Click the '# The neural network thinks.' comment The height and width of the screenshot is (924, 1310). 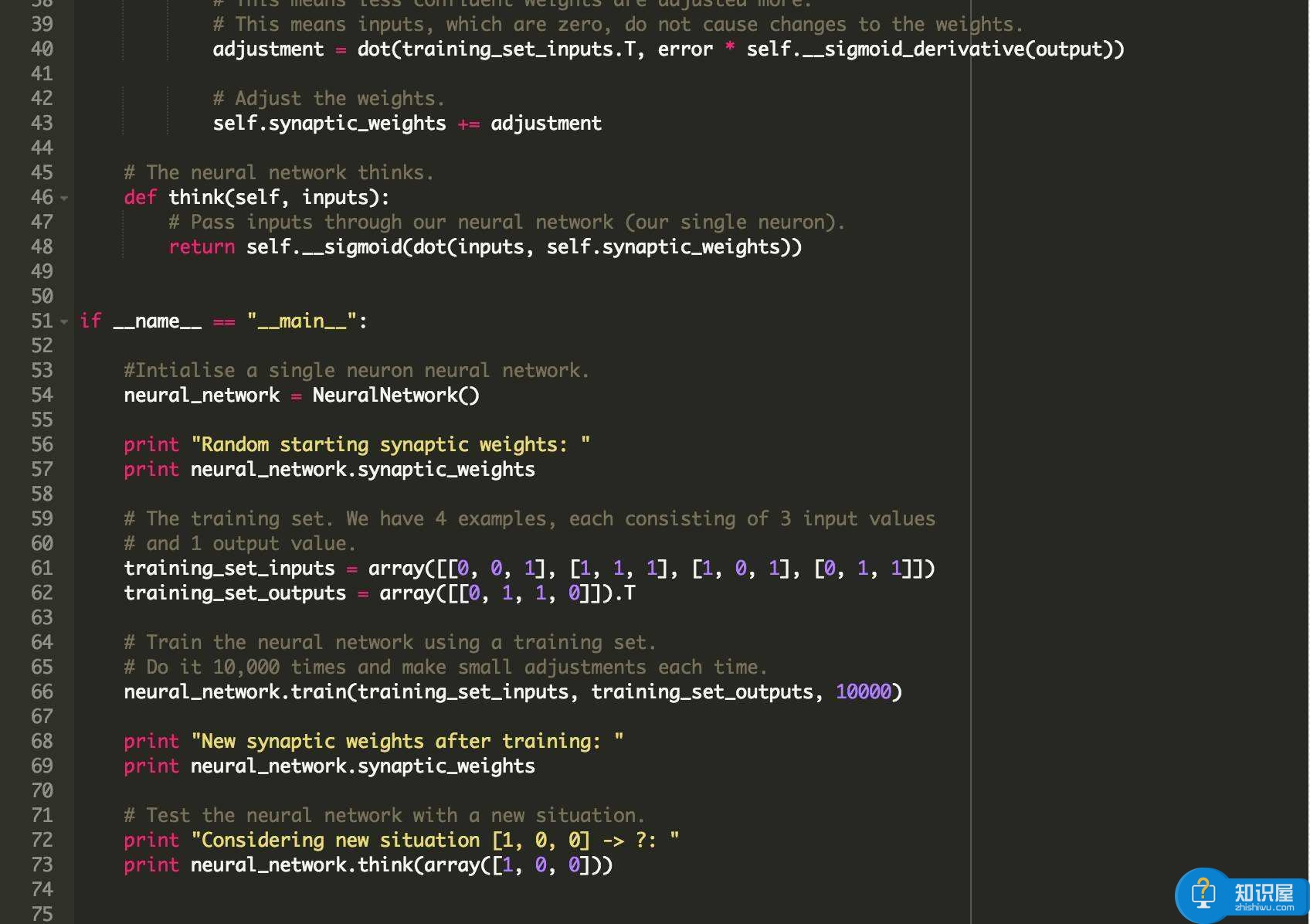(x=279, y=172)
